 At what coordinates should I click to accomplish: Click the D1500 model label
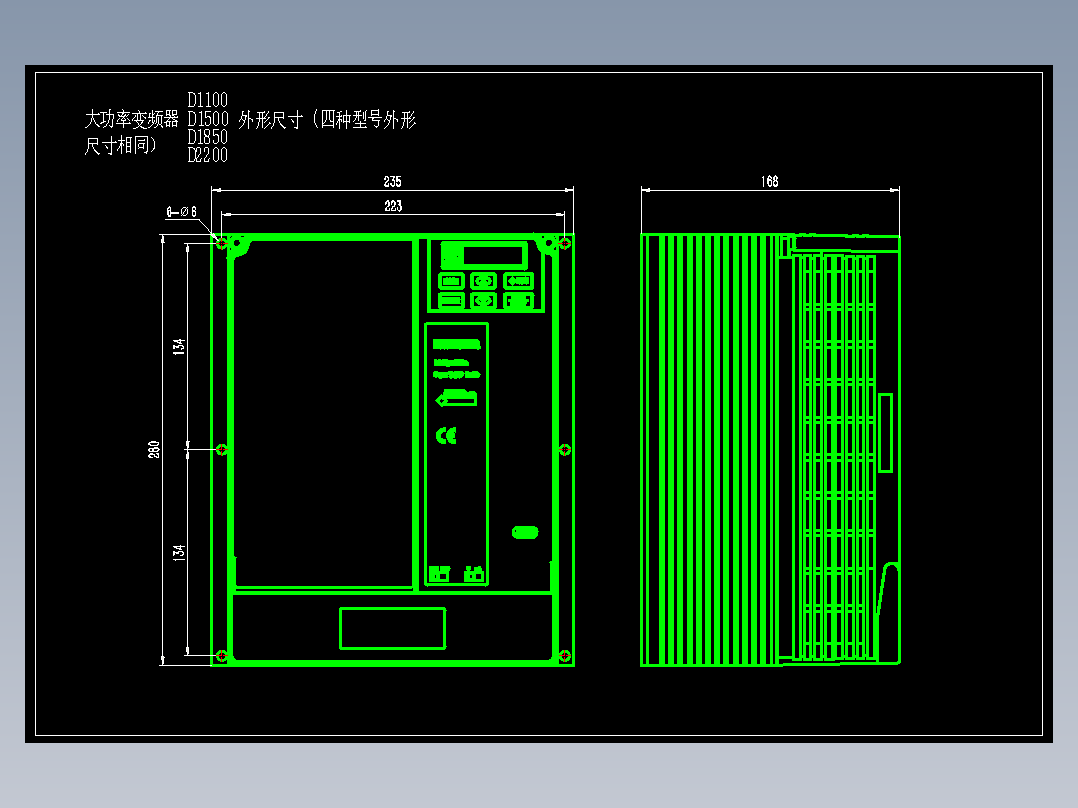pos(208,118)
